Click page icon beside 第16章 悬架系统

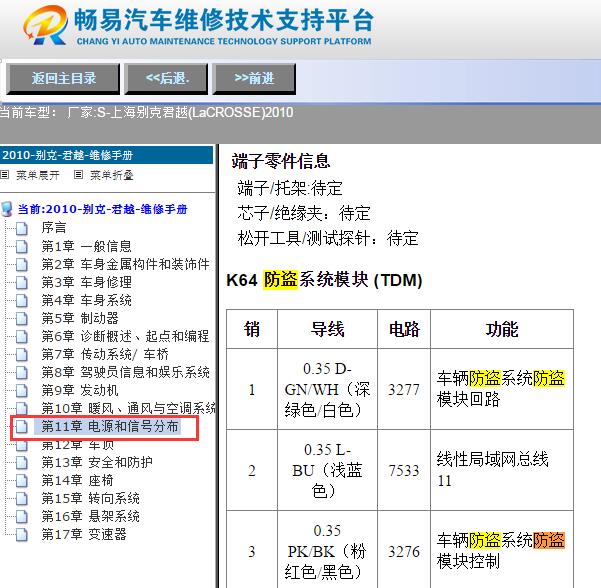[x=22, y=516]
